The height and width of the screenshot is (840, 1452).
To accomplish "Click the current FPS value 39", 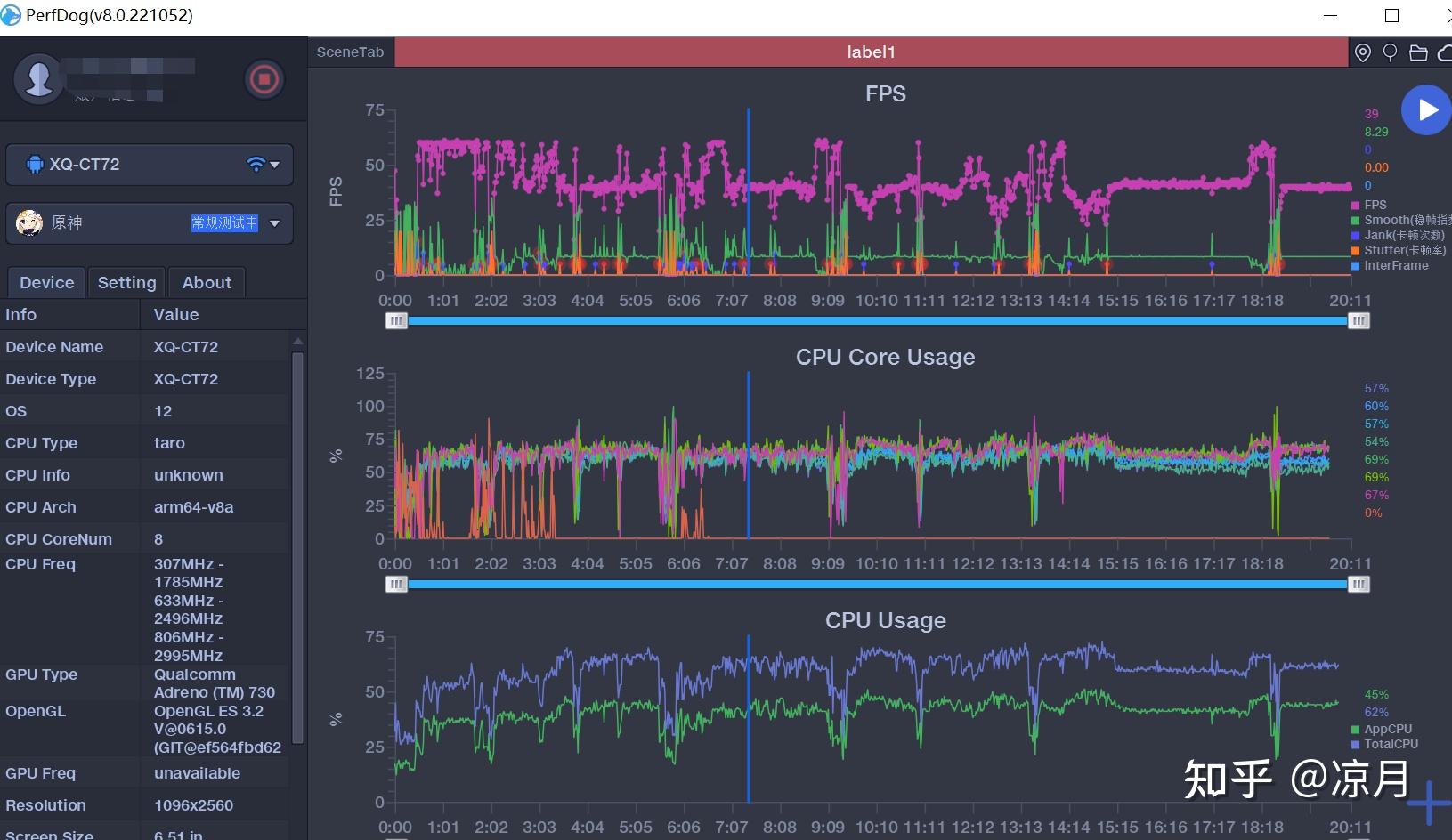I will [1371, 114].
